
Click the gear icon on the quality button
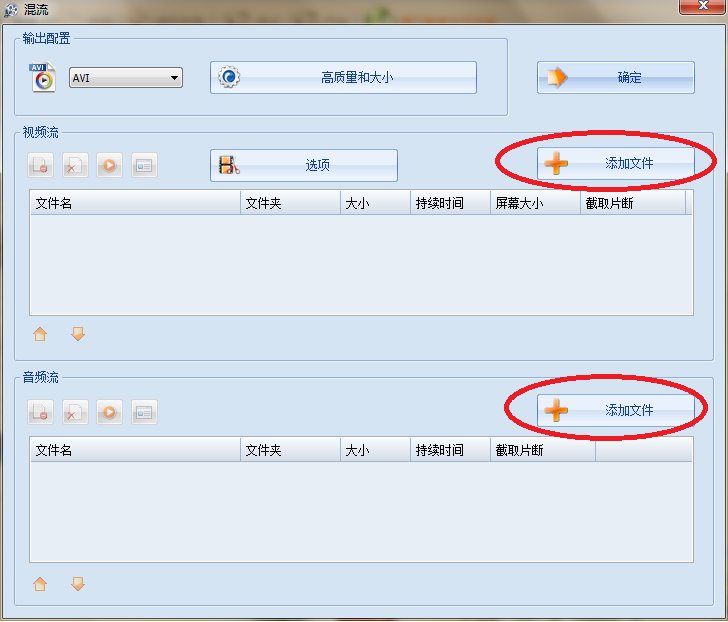coord(229,77)
